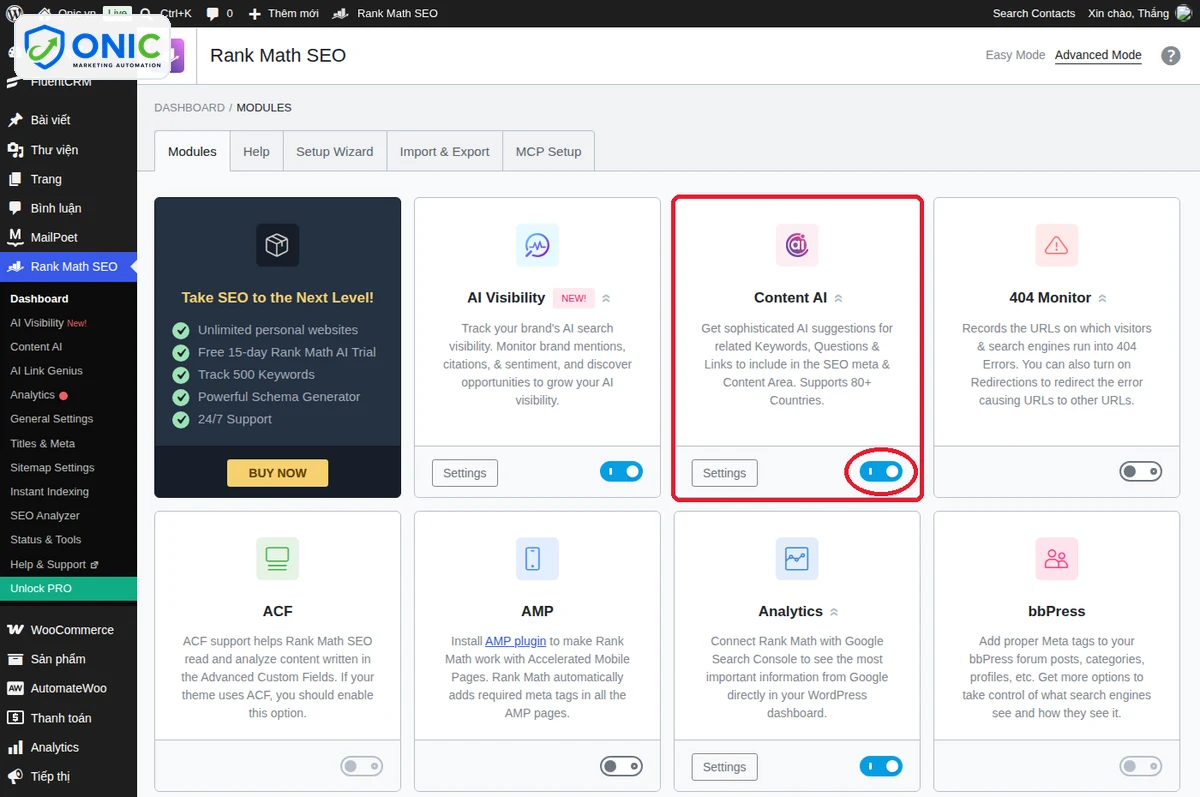Click Search Contacts in admin bar
Image resolution: width=1200 pixels, height=797 pixels.
click(1034, 13)
